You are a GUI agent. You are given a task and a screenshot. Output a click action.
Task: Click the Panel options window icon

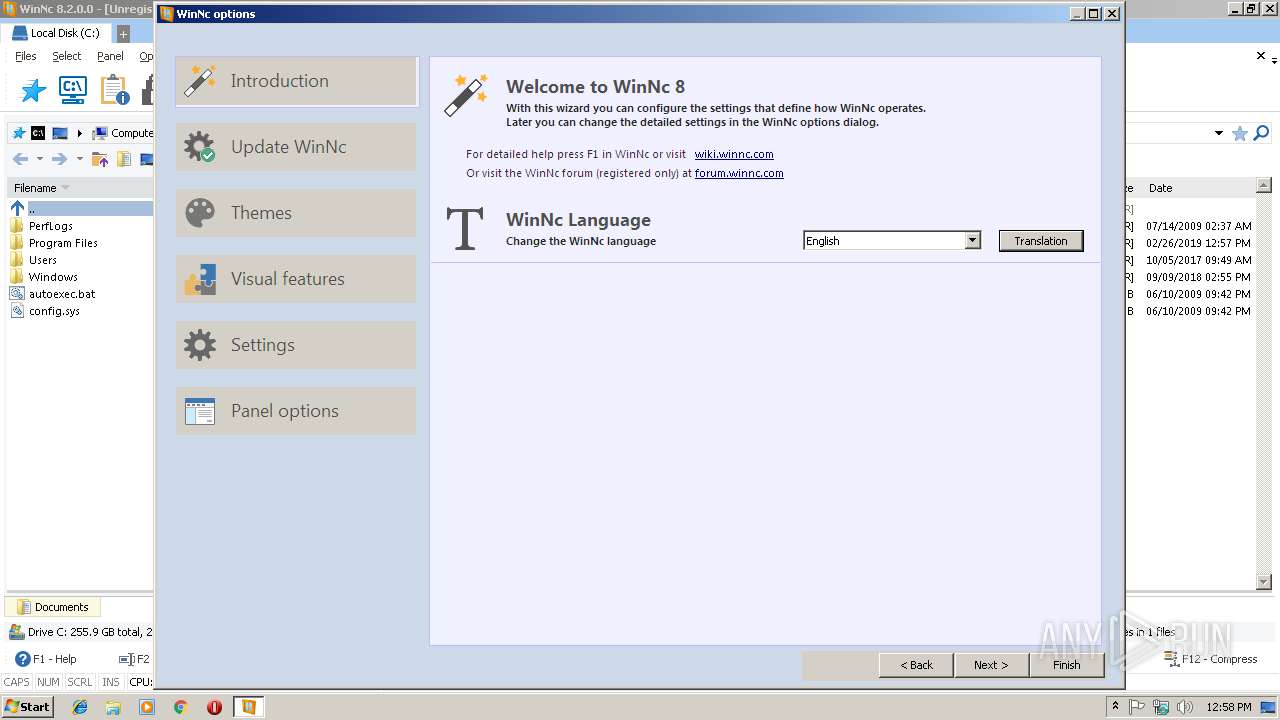[200, 411]
